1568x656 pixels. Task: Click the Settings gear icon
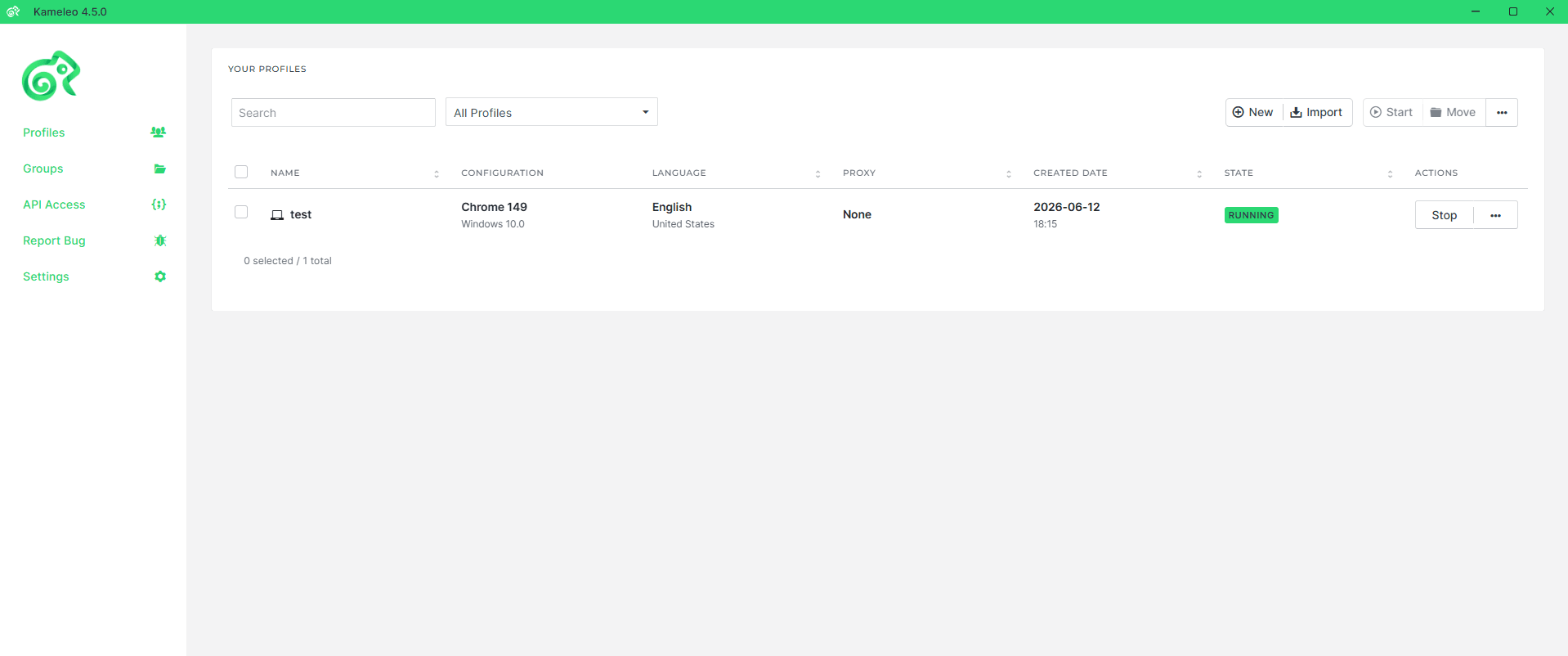[160, 276]
